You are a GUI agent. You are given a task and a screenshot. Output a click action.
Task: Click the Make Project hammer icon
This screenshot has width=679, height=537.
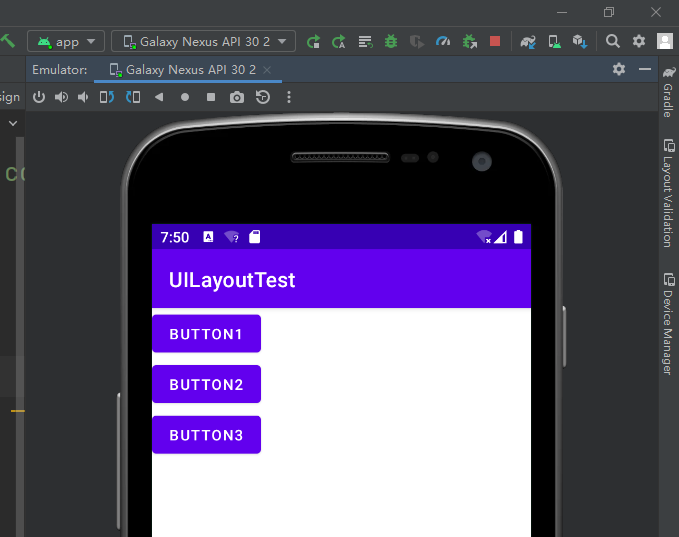[7, 41]
